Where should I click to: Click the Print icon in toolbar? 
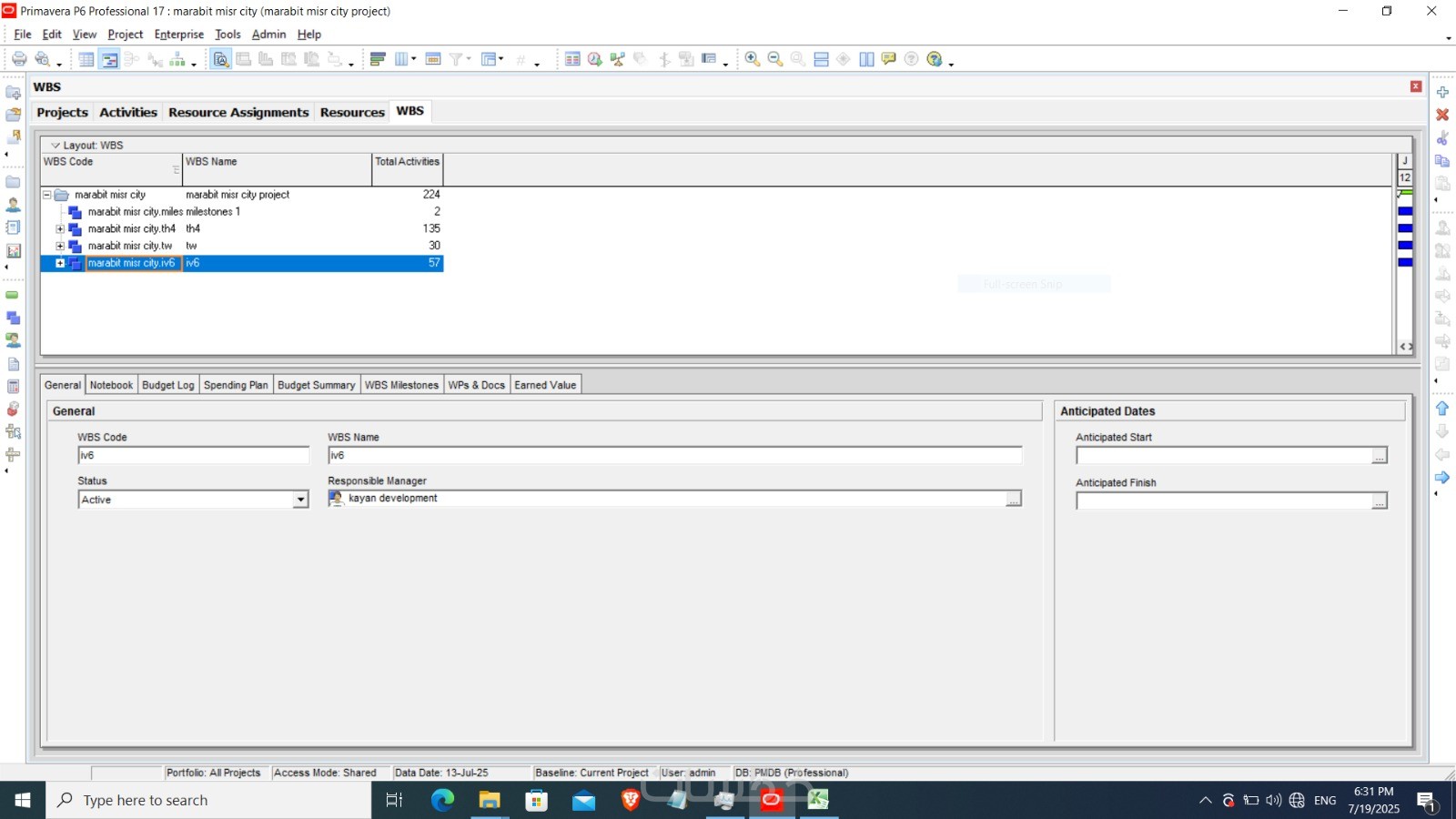coord(19,59)
